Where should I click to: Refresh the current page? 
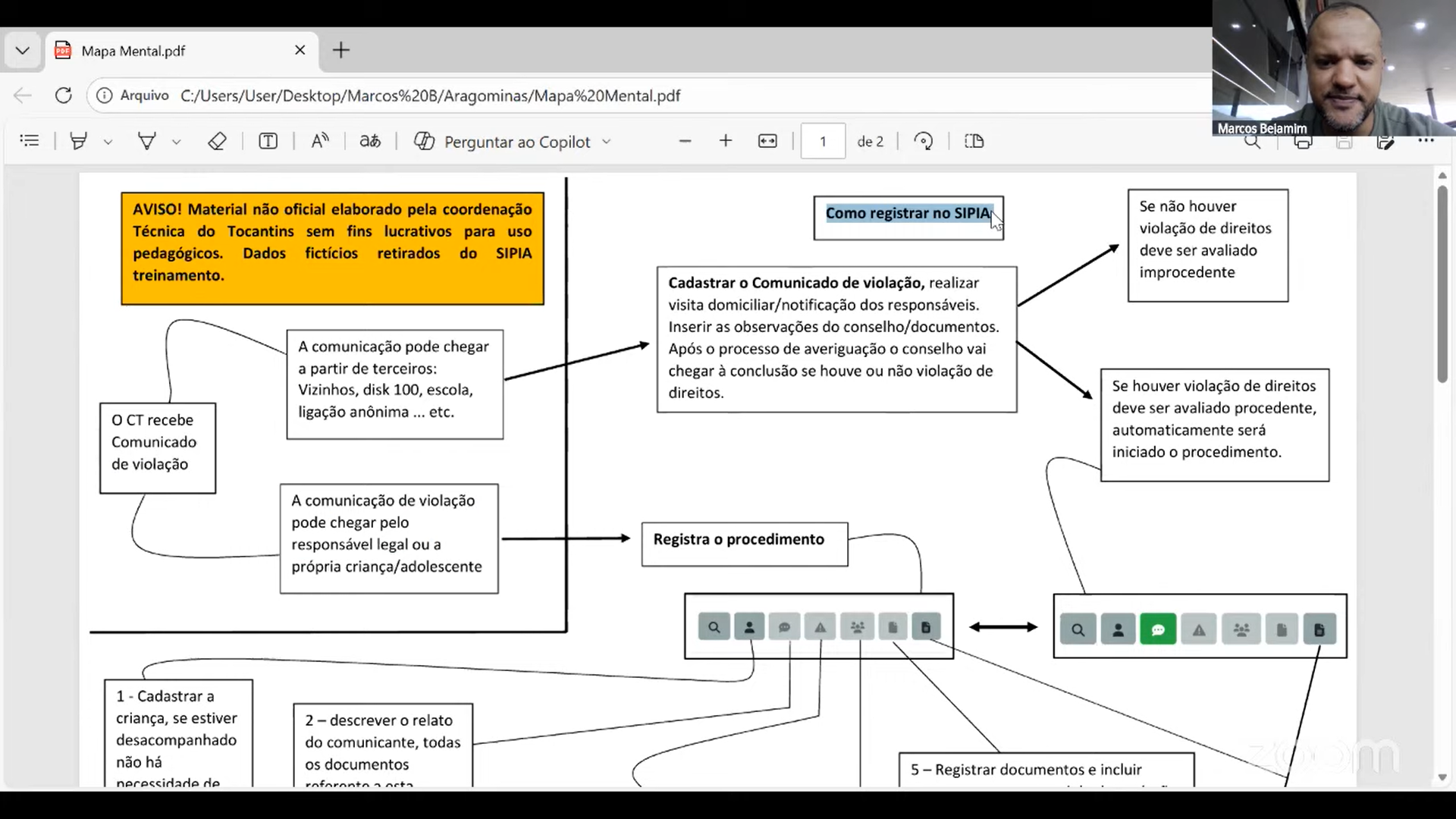point(64,96)
